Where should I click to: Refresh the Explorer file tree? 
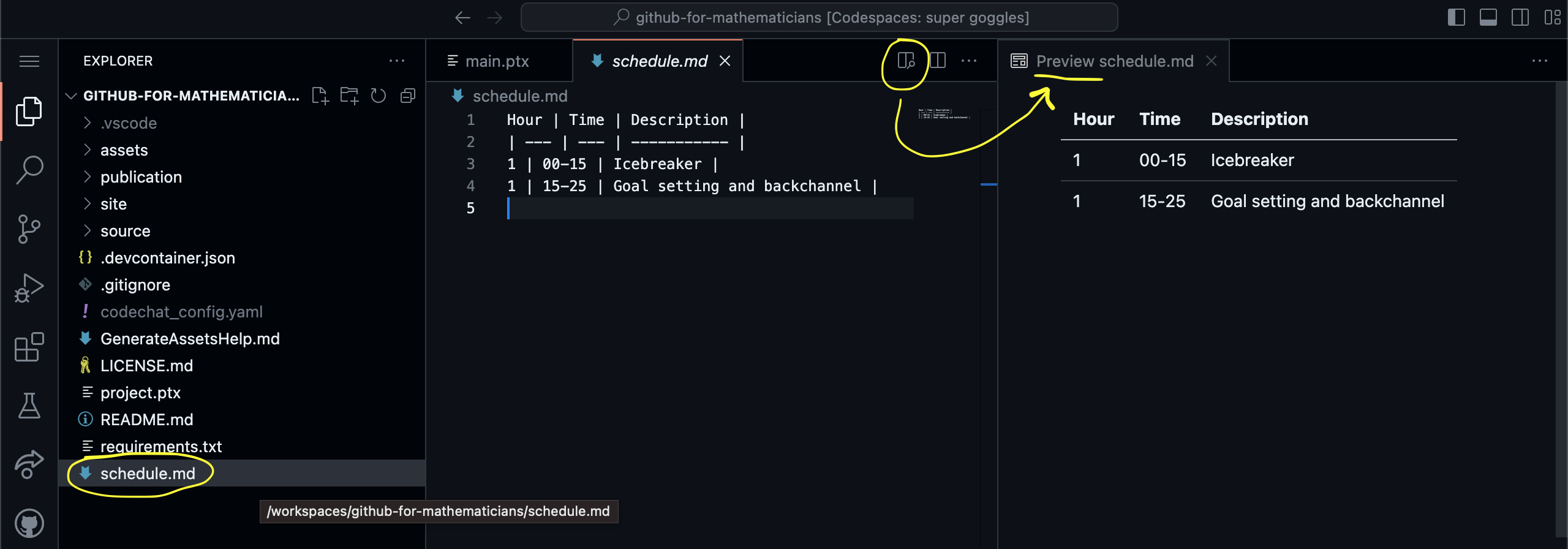coord(379,96)
